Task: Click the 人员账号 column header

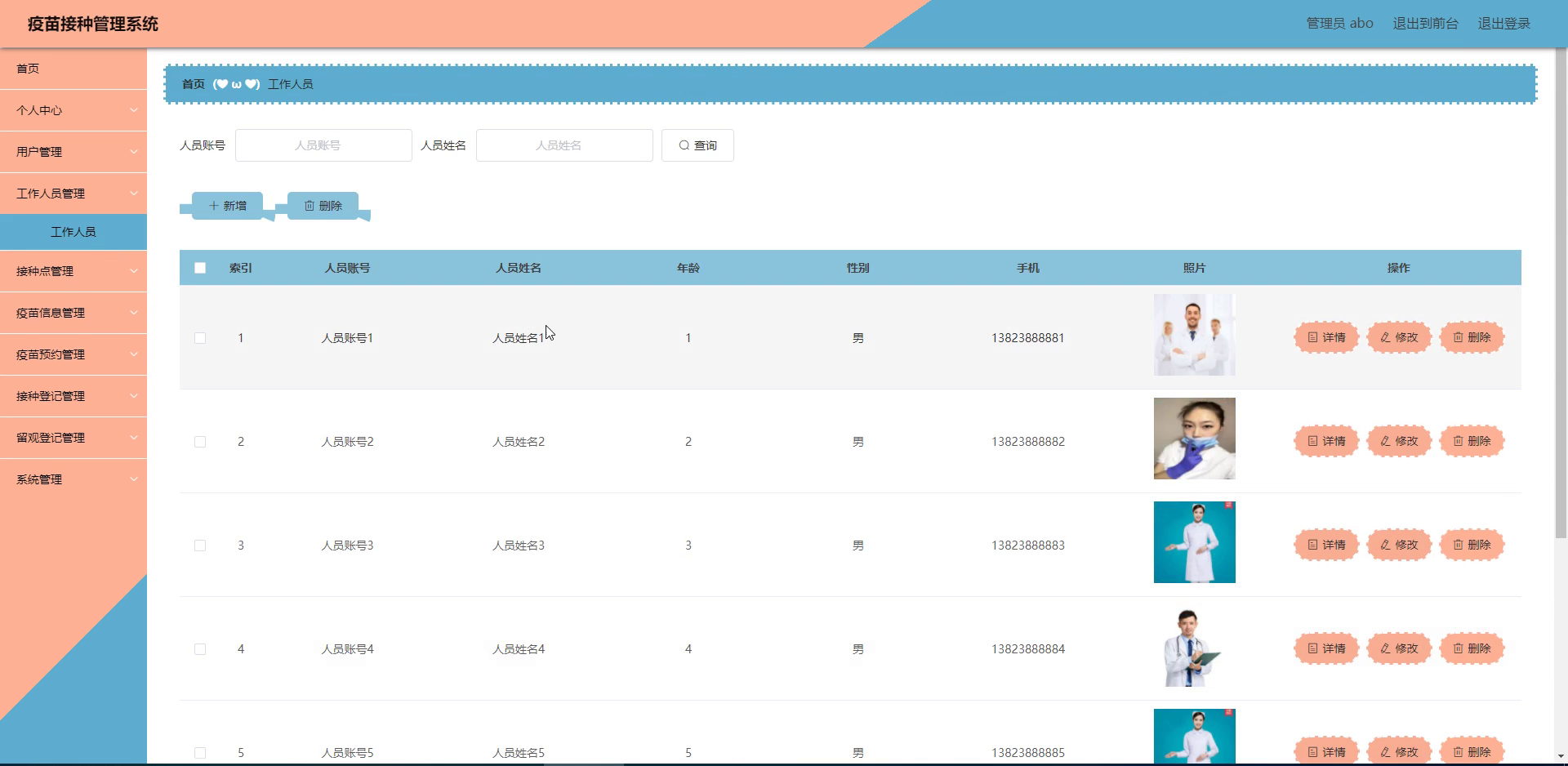Action: pyautogui.click(x=347, y=268)
